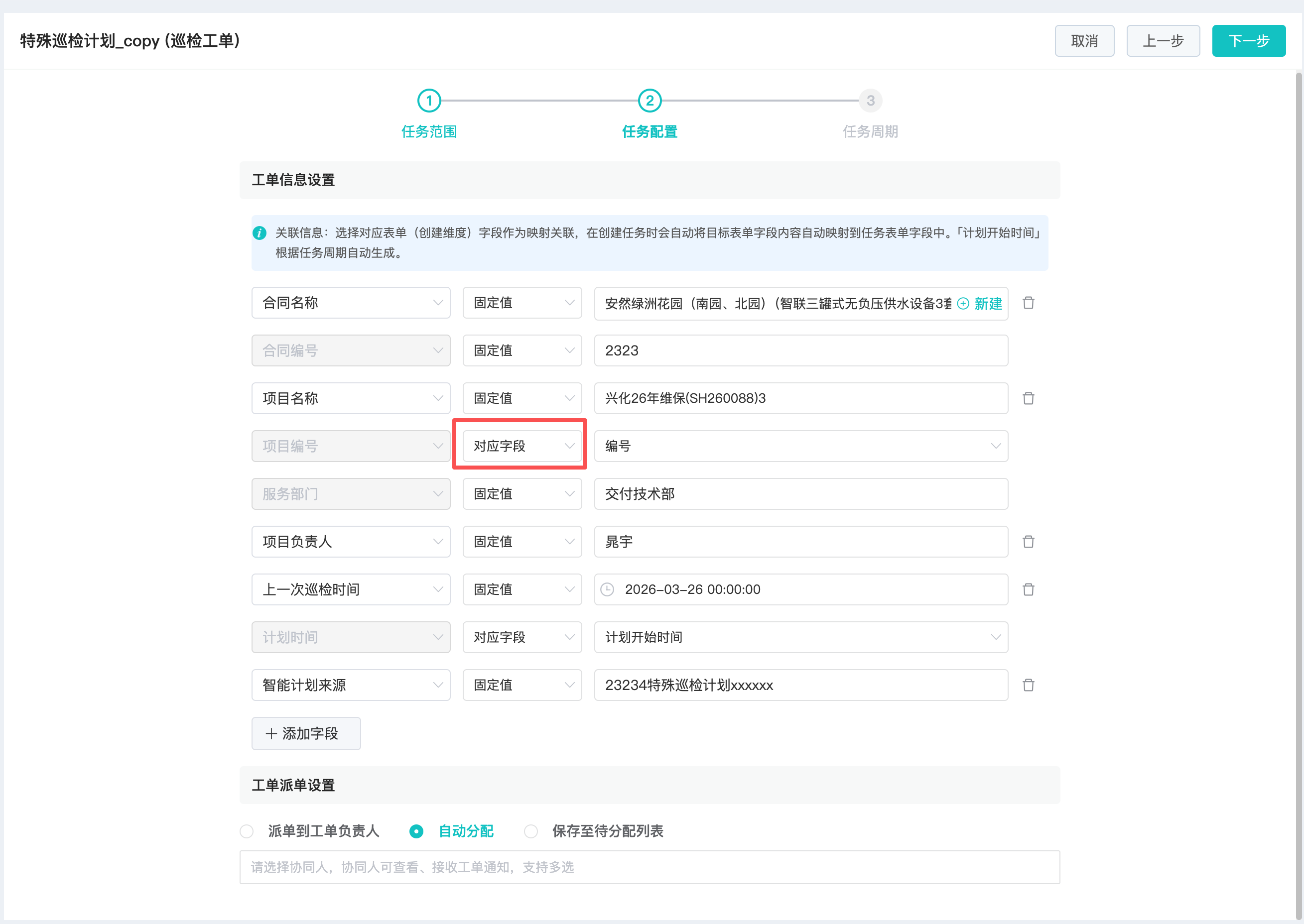Click the clock icon in date field
Screen dimensions: 1304x924
(607, 589)
